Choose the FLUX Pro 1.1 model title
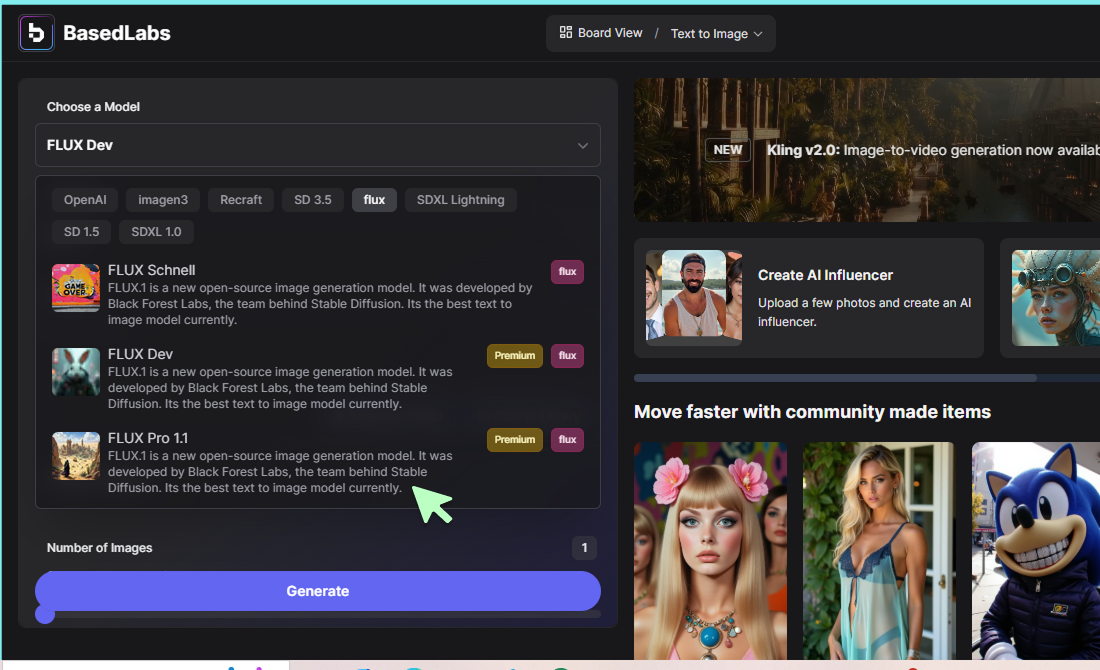 click(x=148, y=438)
